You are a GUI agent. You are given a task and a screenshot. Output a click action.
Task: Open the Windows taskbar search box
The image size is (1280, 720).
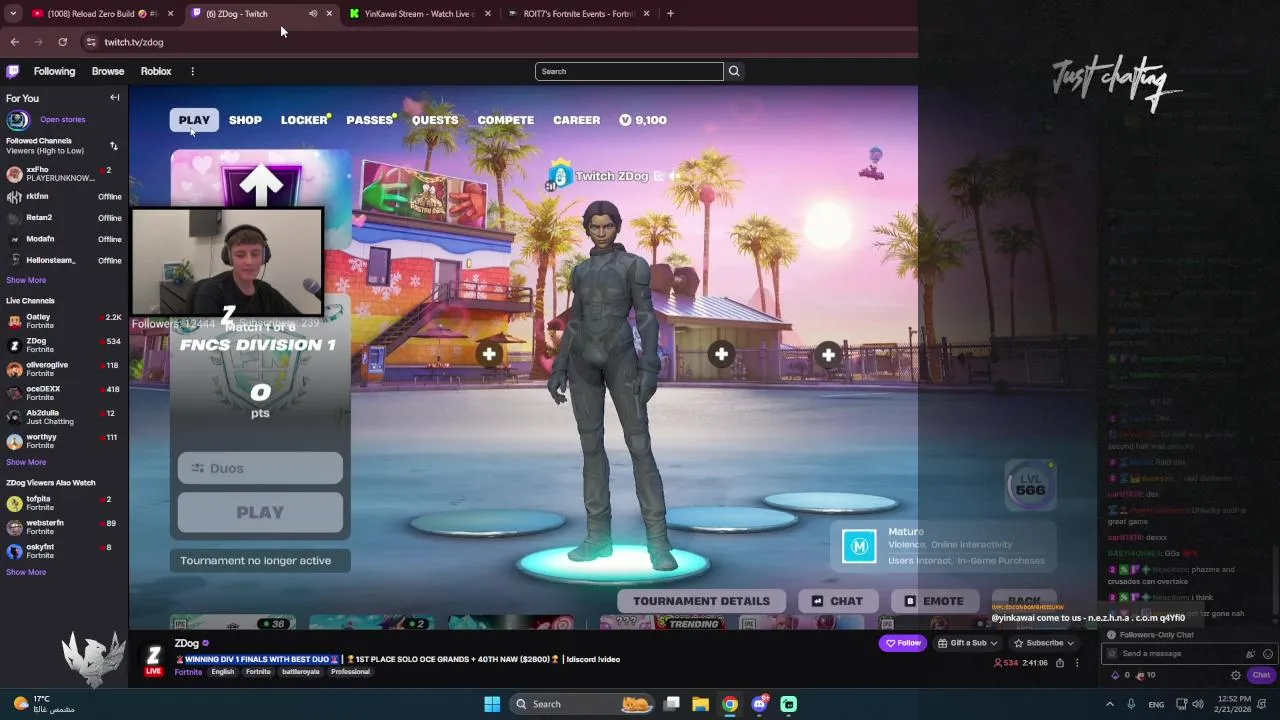pyautogui.click(x=583, y=704)
